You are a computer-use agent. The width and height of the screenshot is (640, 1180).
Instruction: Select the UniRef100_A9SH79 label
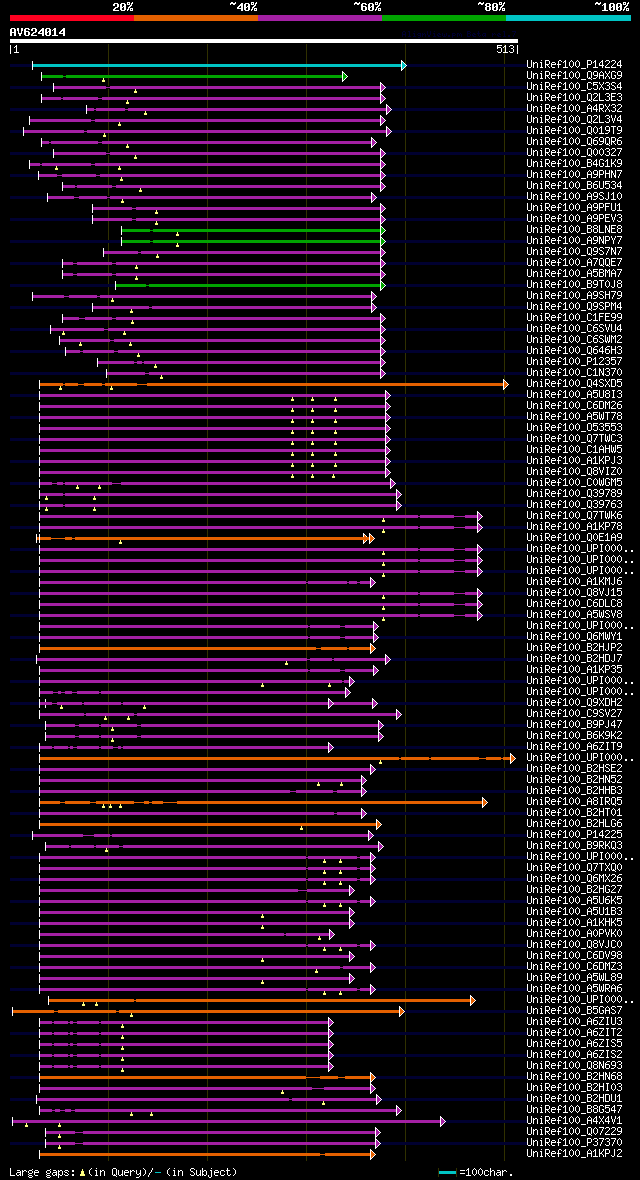tap(574, 296)
